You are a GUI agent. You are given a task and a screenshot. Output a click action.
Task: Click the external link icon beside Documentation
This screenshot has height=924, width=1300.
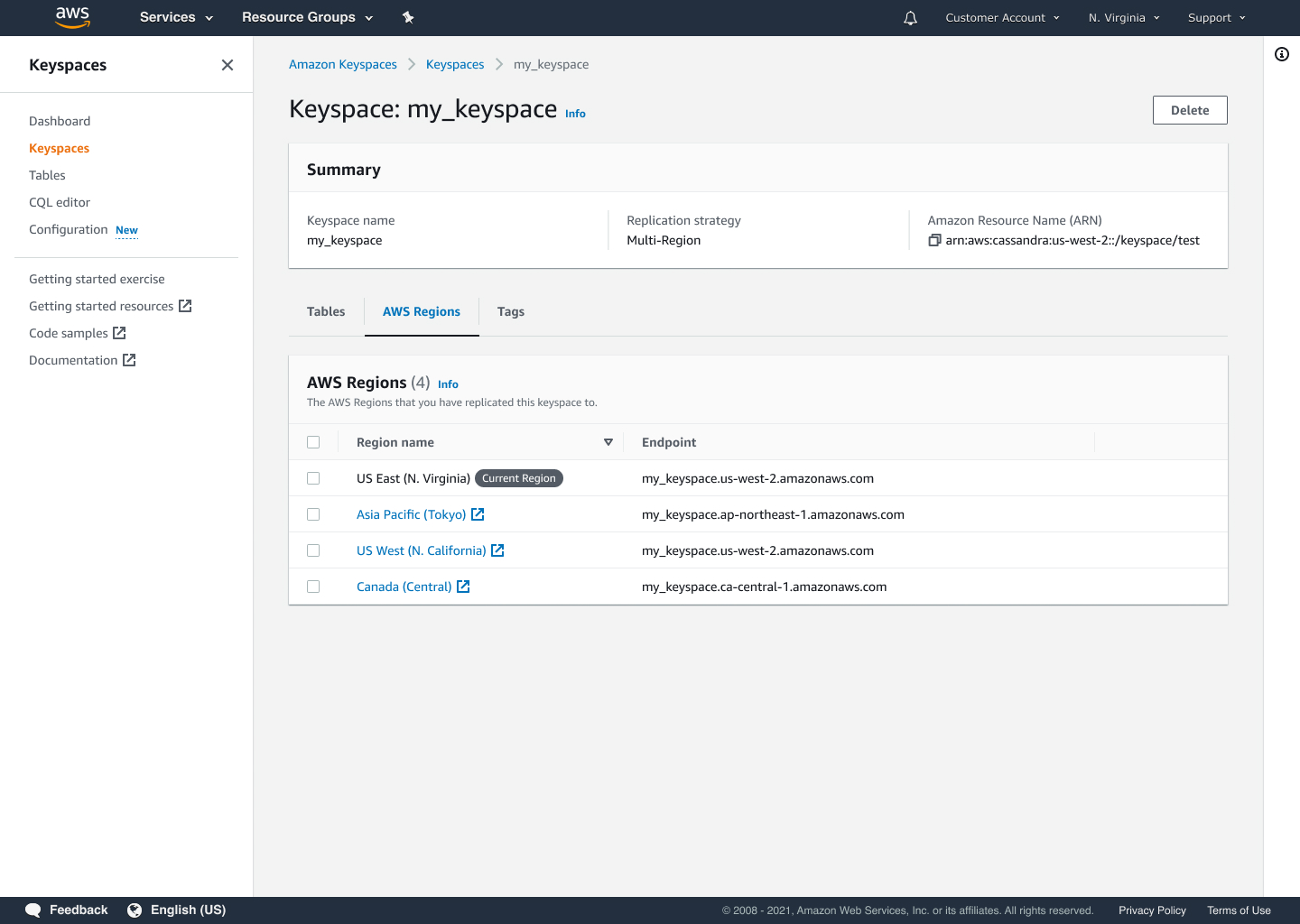[x=129, y=359]
